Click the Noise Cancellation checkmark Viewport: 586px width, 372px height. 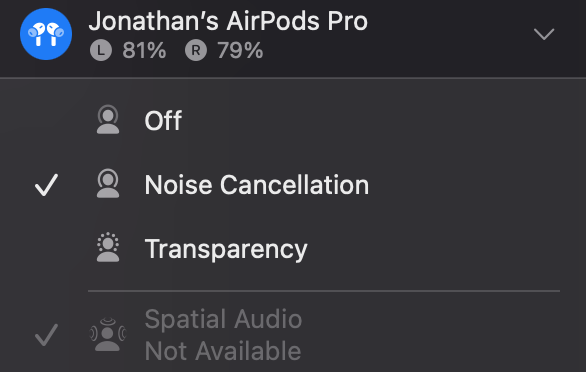[x=46, y=185]
